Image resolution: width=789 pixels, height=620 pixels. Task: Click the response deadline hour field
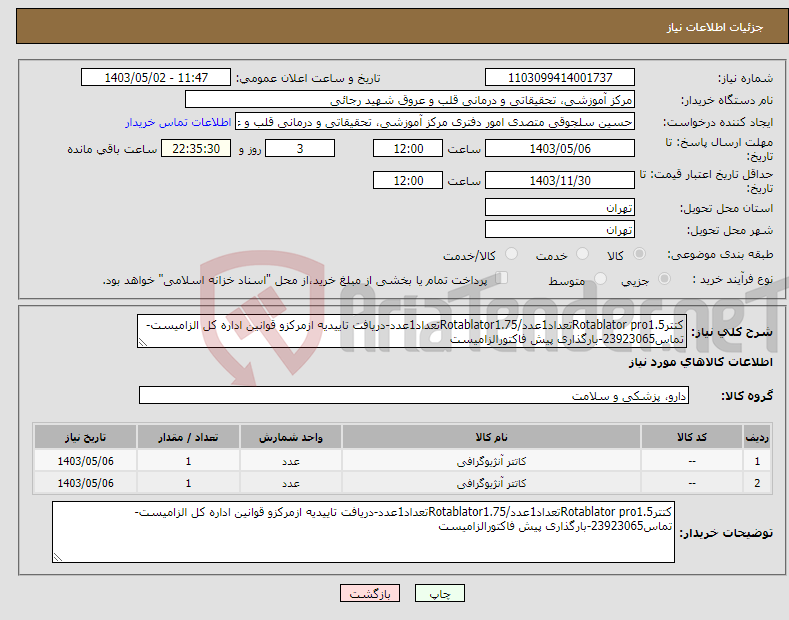click(408, 148)
